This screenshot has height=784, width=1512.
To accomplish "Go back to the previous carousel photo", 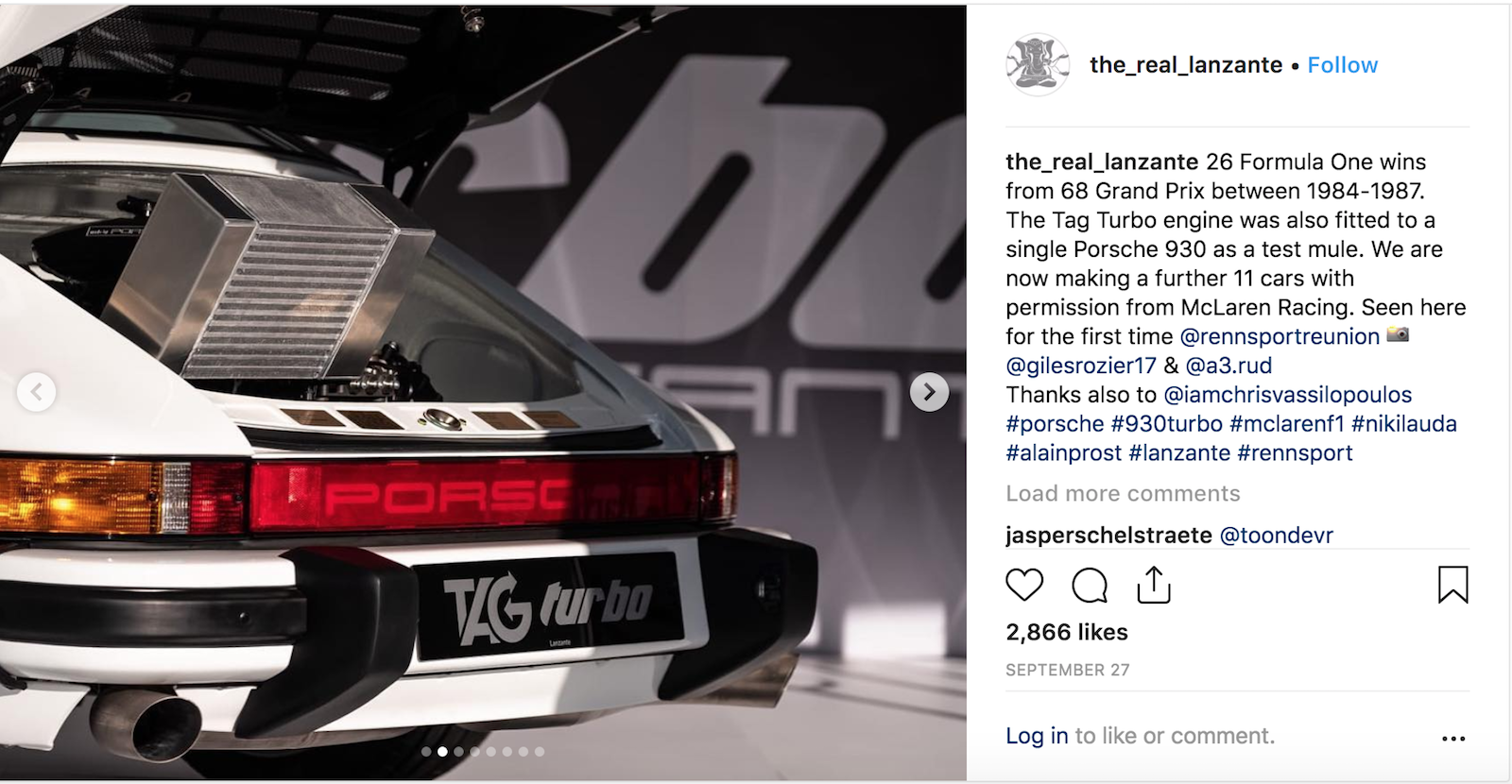I will click(36, 391).
